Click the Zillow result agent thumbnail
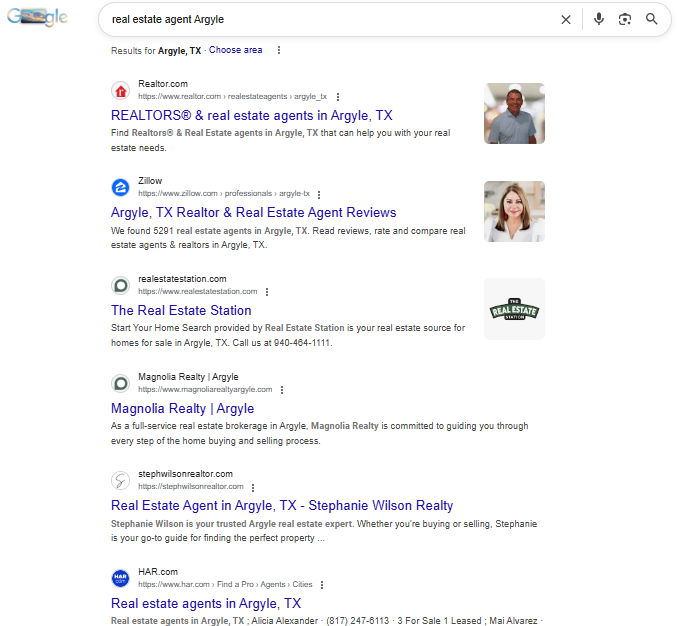The width and height of the screenshot is (677, 626). tap(514, 211)
